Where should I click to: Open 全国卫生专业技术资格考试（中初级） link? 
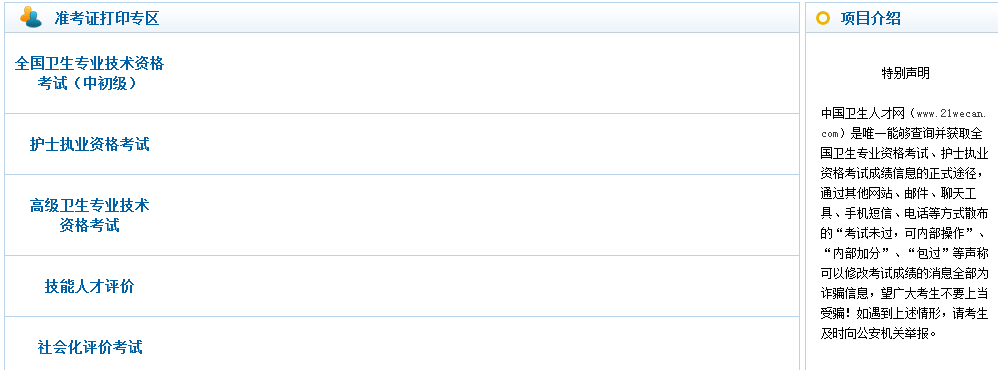pyautogui.click(x=89, y=73)
